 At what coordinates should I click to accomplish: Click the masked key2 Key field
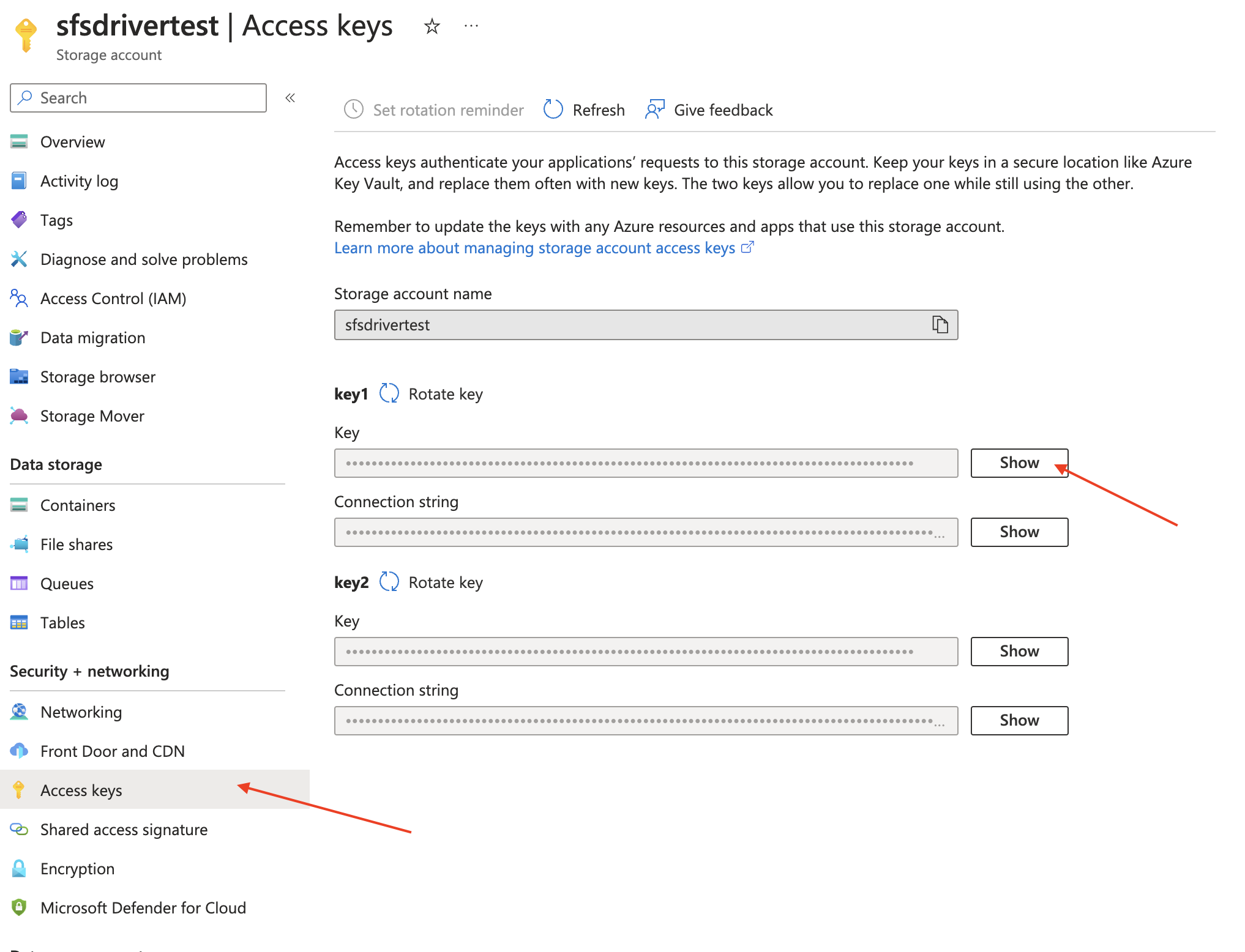pos(646,652)
